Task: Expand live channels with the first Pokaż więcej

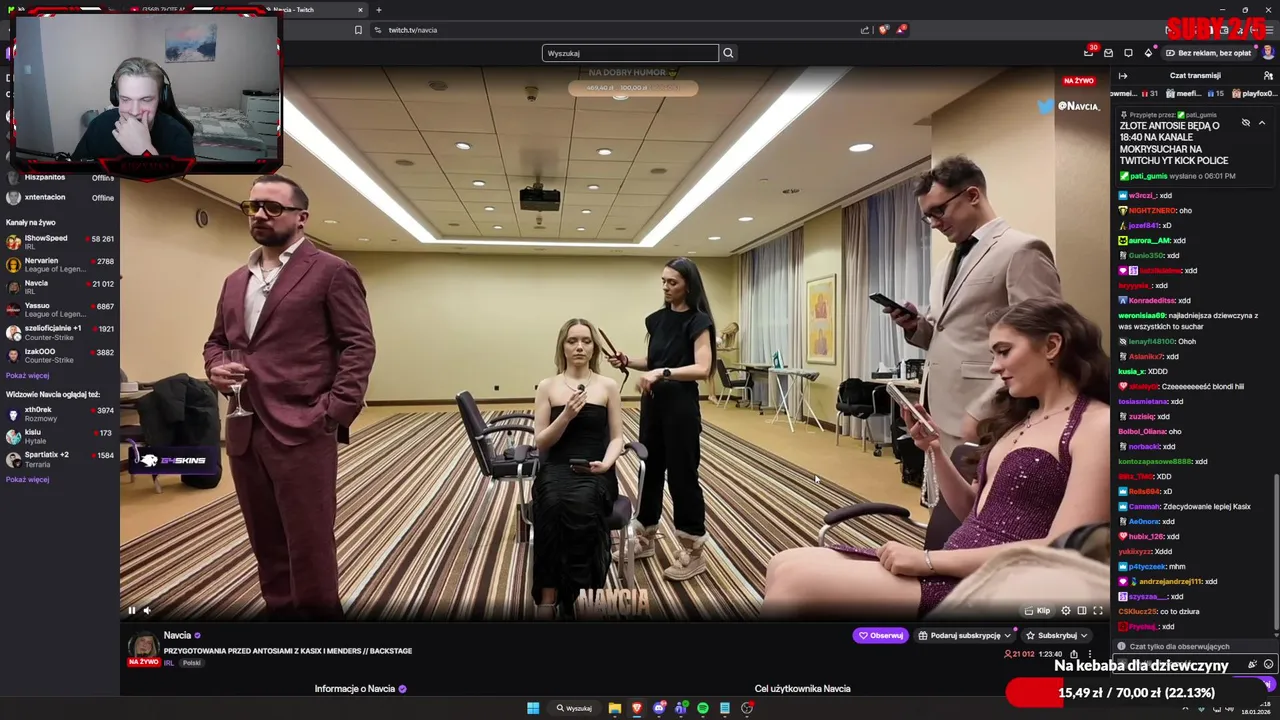Action: (x=27, y=375)
